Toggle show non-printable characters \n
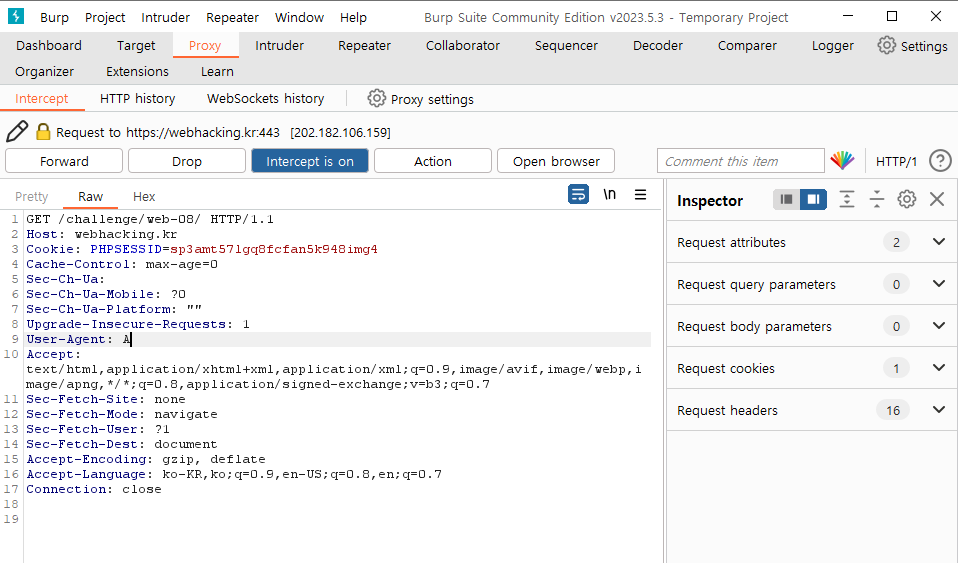The height and width of the screenshot is (563, 958). coord(609,194)
